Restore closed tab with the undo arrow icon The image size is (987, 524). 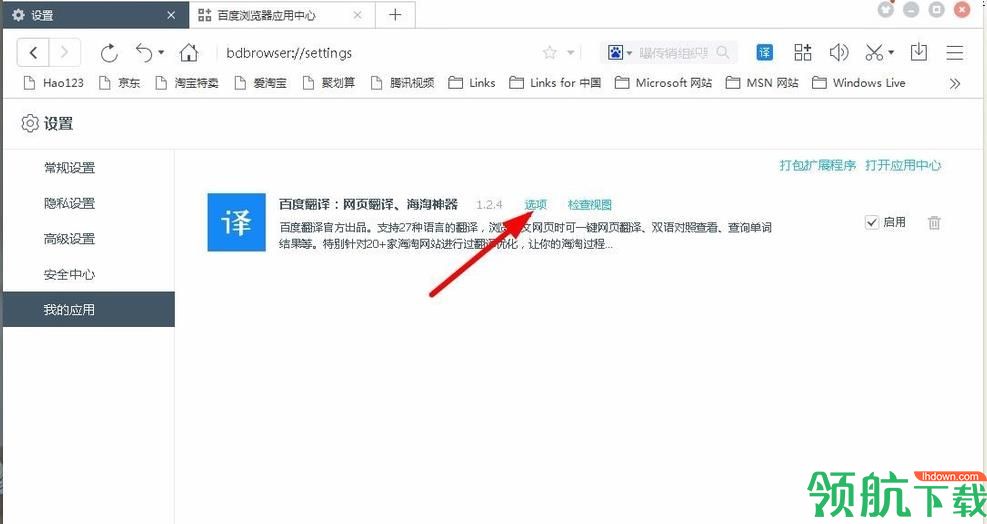click(x=144, y=53)
